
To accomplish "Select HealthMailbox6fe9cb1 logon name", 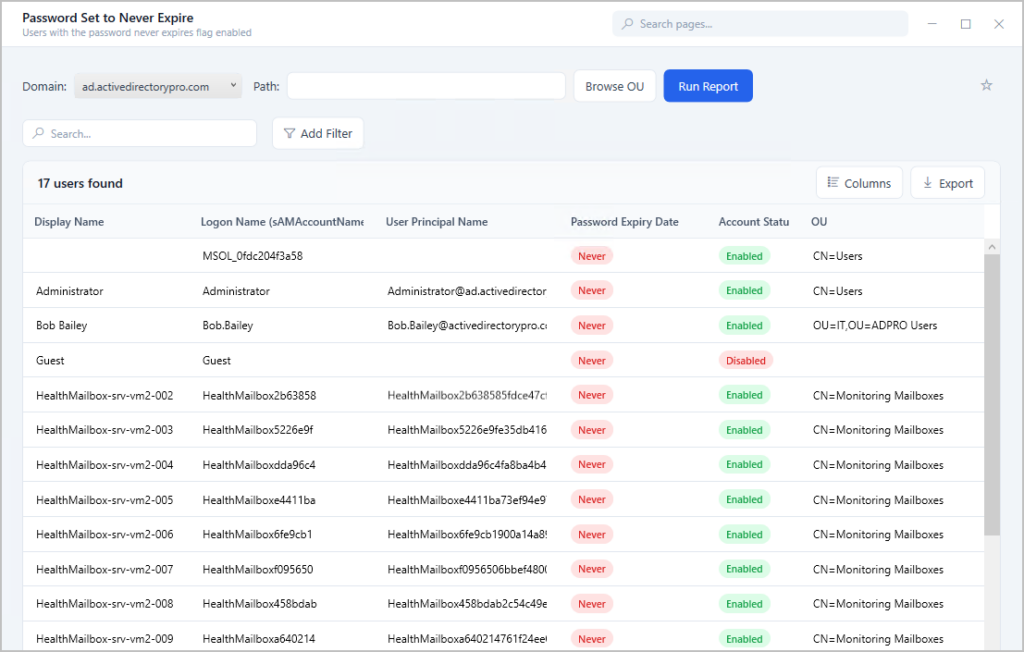I will (257, 534).
